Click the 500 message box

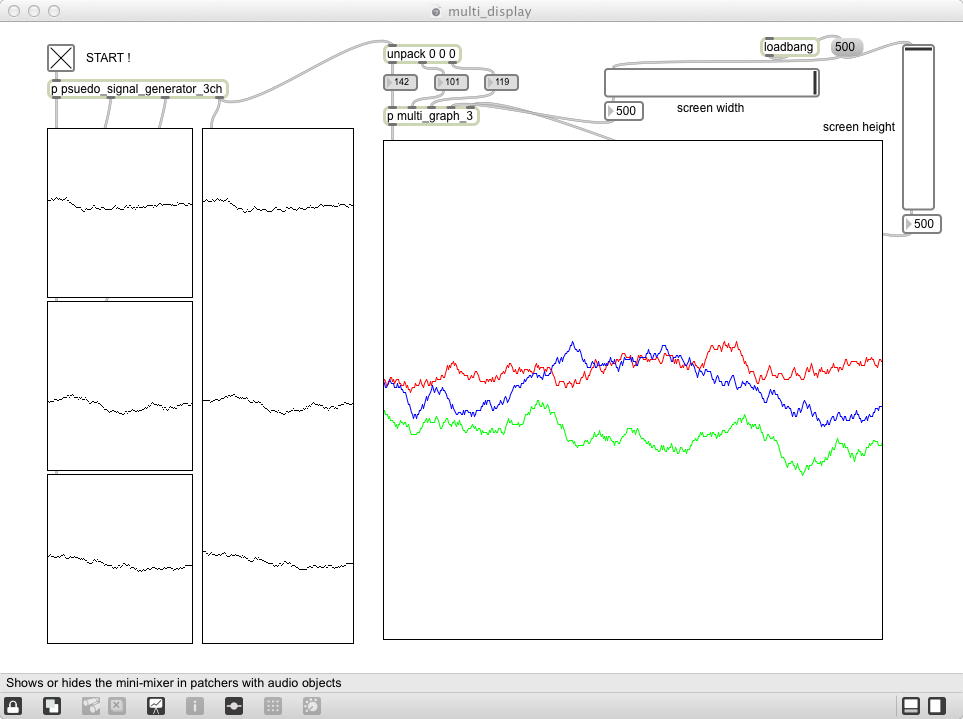845,47
